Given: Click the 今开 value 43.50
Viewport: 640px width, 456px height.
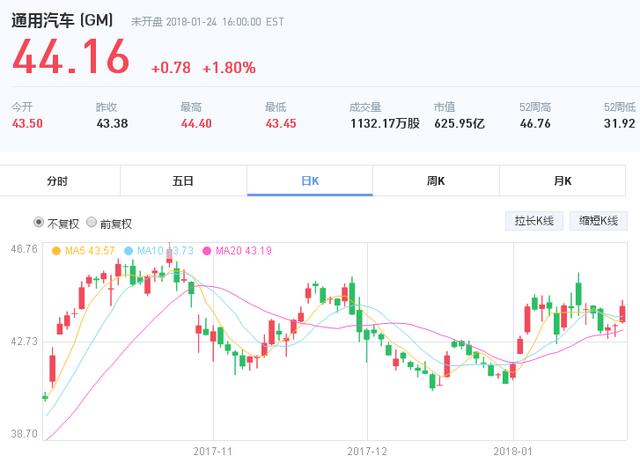Looking at the screenshot, I should pyautogui.click(x=27, y=123).
